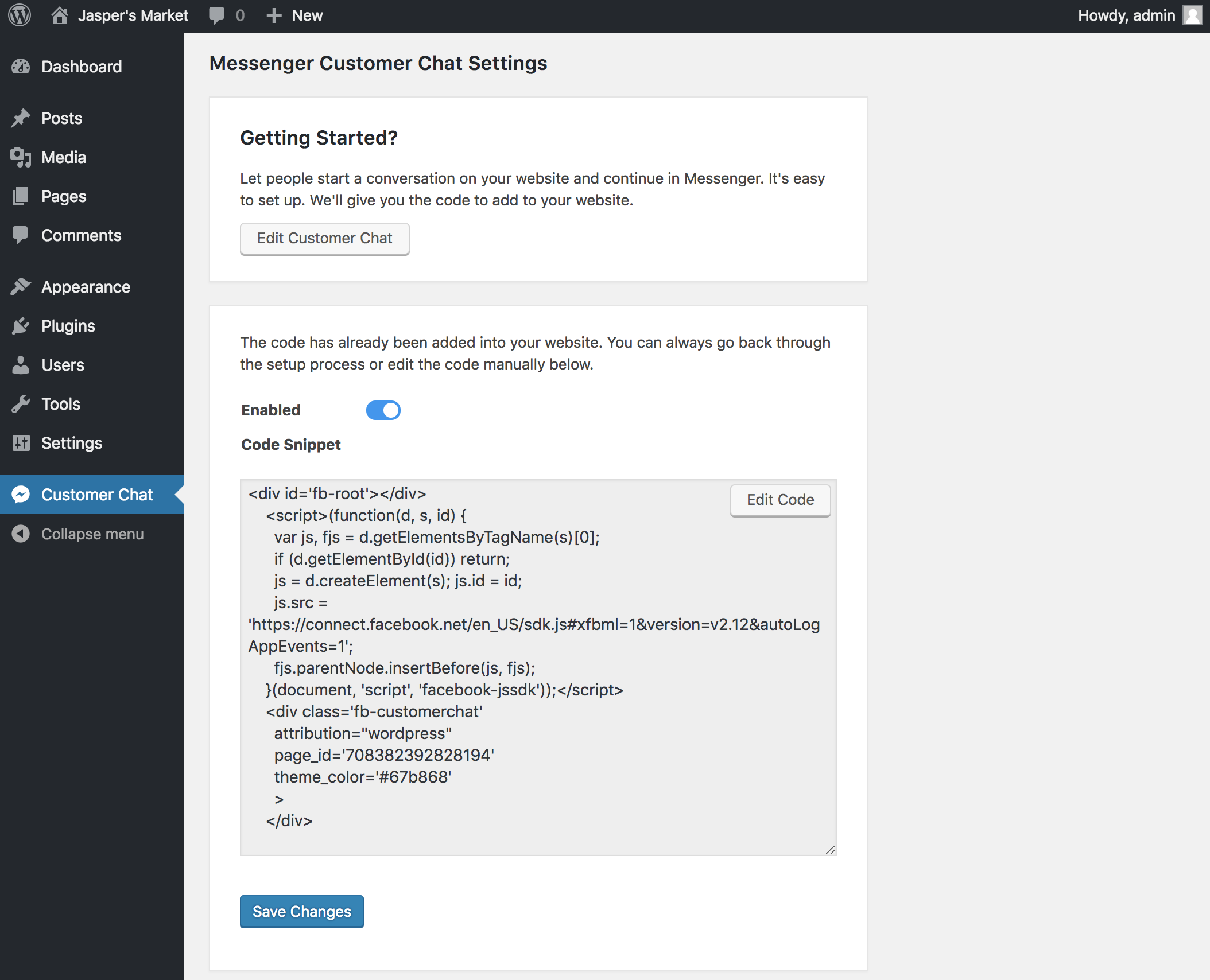Collapse the admin sidebar menu
Viewport: 1210px width, 980px height.
coord(21,534)
